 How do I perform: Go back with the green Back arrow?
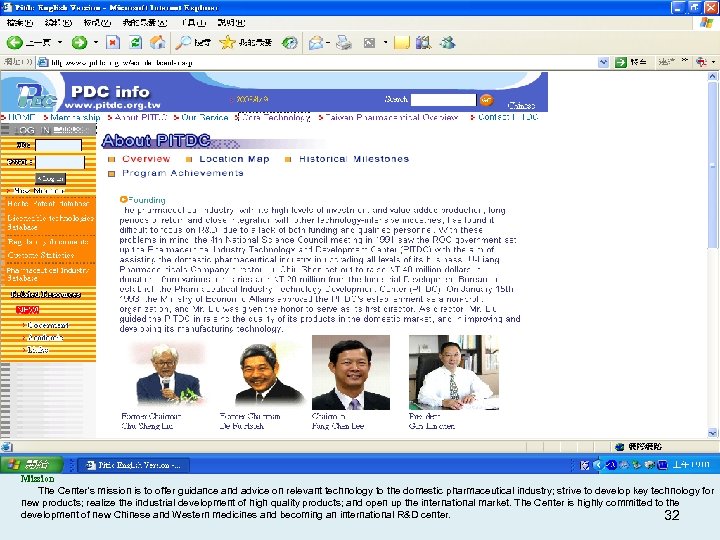pos(15,43)
